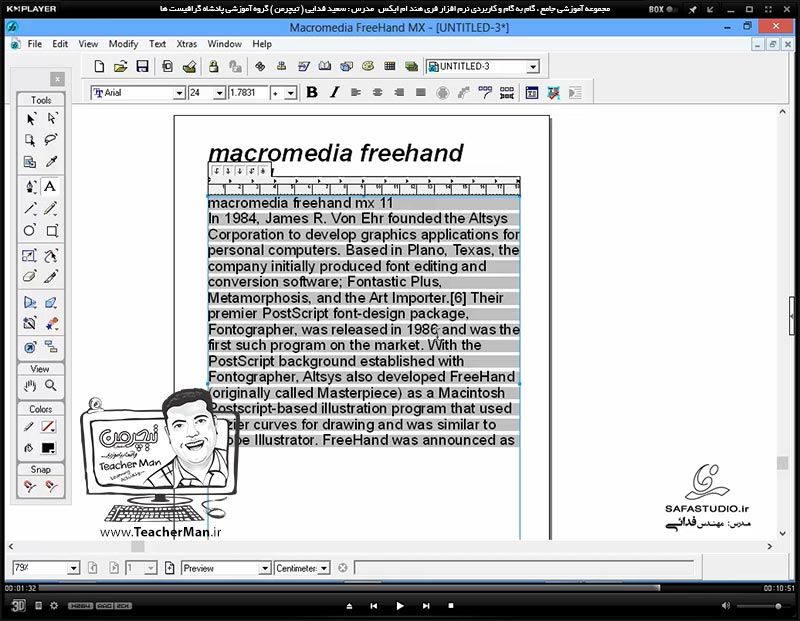The height and width of the screenshot is (621, 800).
Task: Toggle the second Snap magnet icon
Action: click(51, 486)
